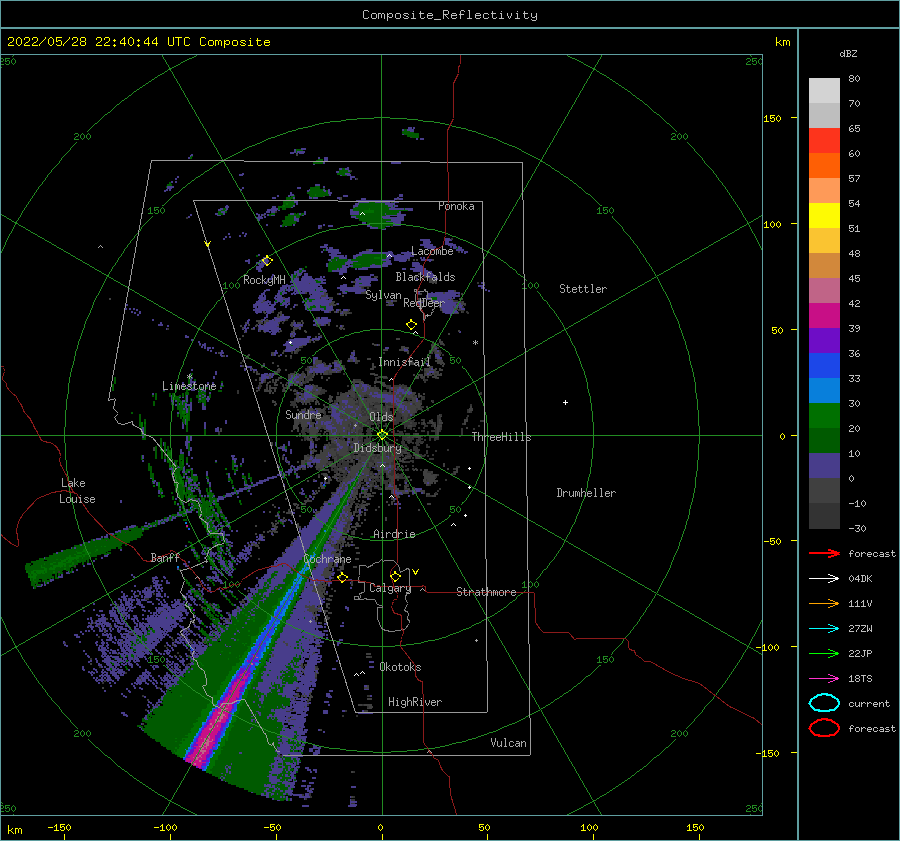Click the white plus marker south of Stettler
This screenshot has width=900, height=841.
[x=565, y=402]
